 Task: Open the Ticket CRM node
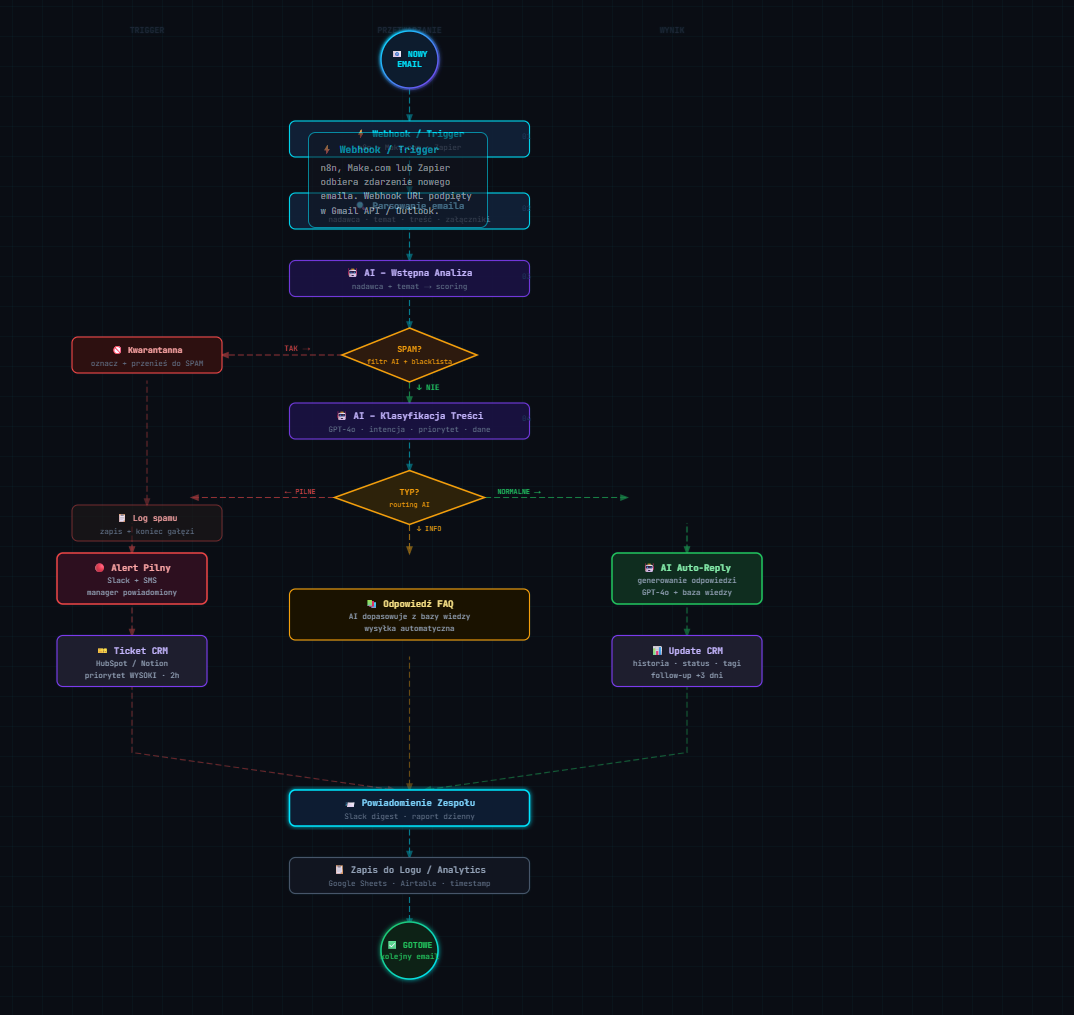click(132, 661)
